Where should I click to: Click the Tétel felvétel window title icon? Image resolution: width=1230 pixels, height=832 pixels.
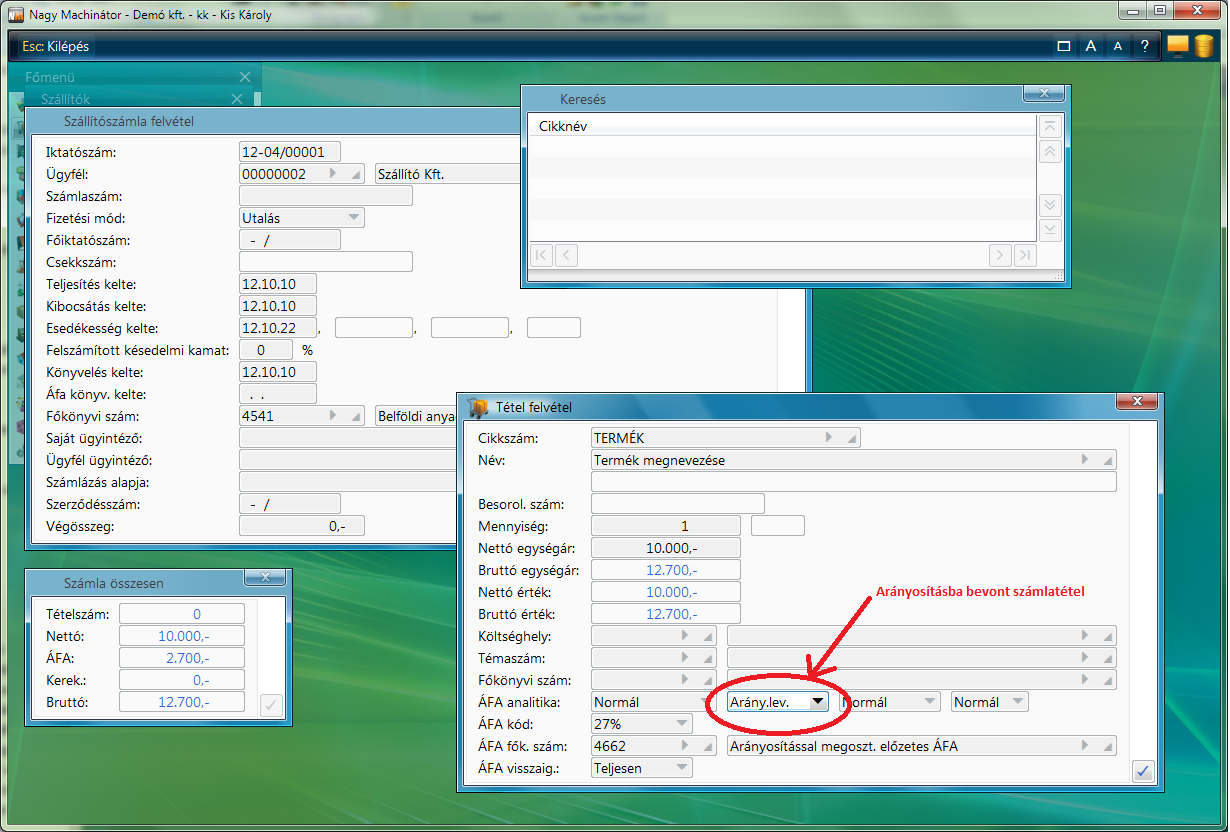pos(478,406)
